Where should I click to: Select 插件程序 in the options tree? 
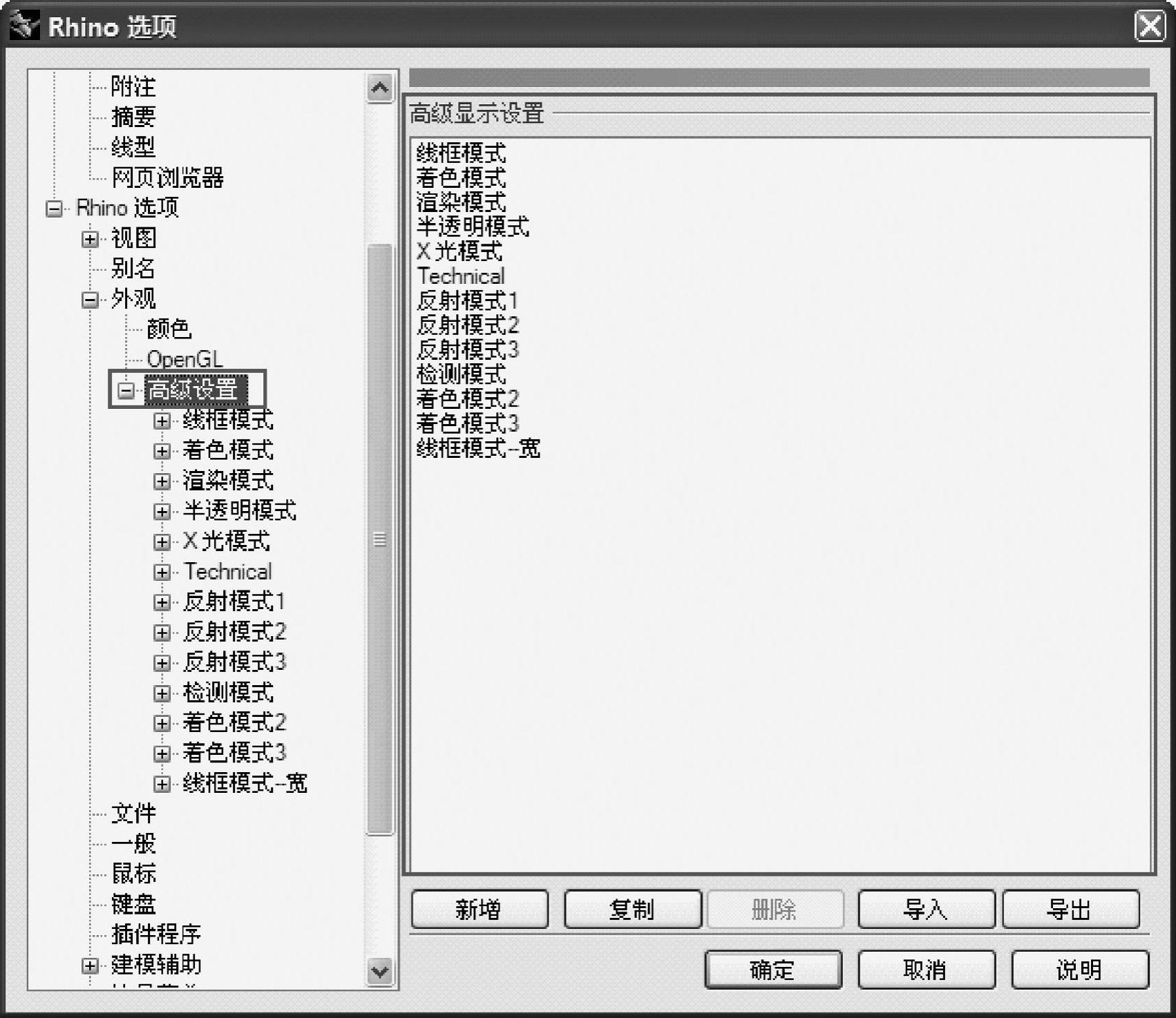156,935
